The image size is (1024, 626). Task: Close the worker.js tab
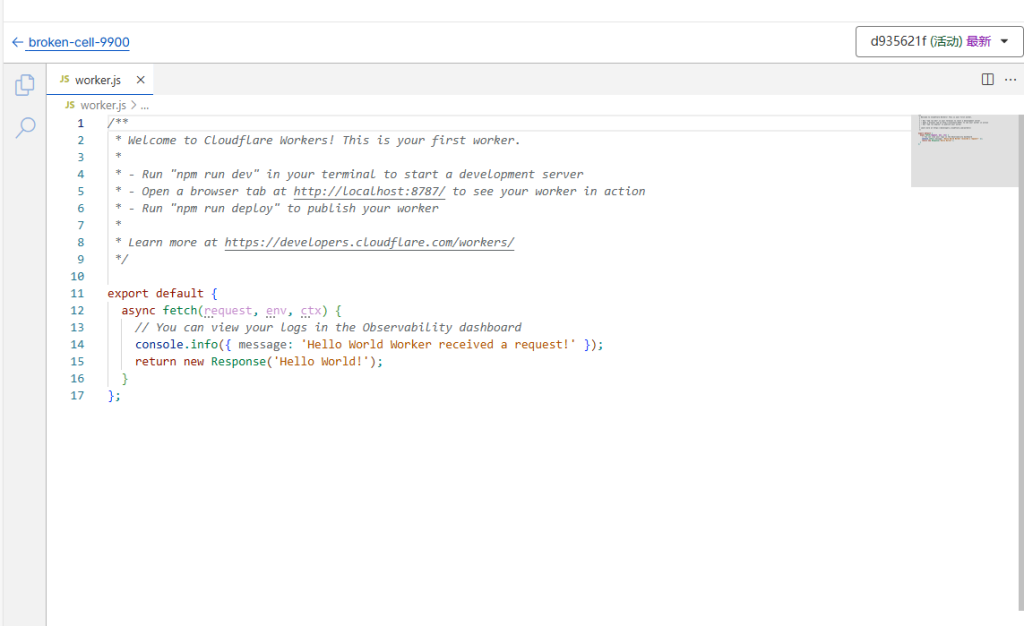pos(141,80)
